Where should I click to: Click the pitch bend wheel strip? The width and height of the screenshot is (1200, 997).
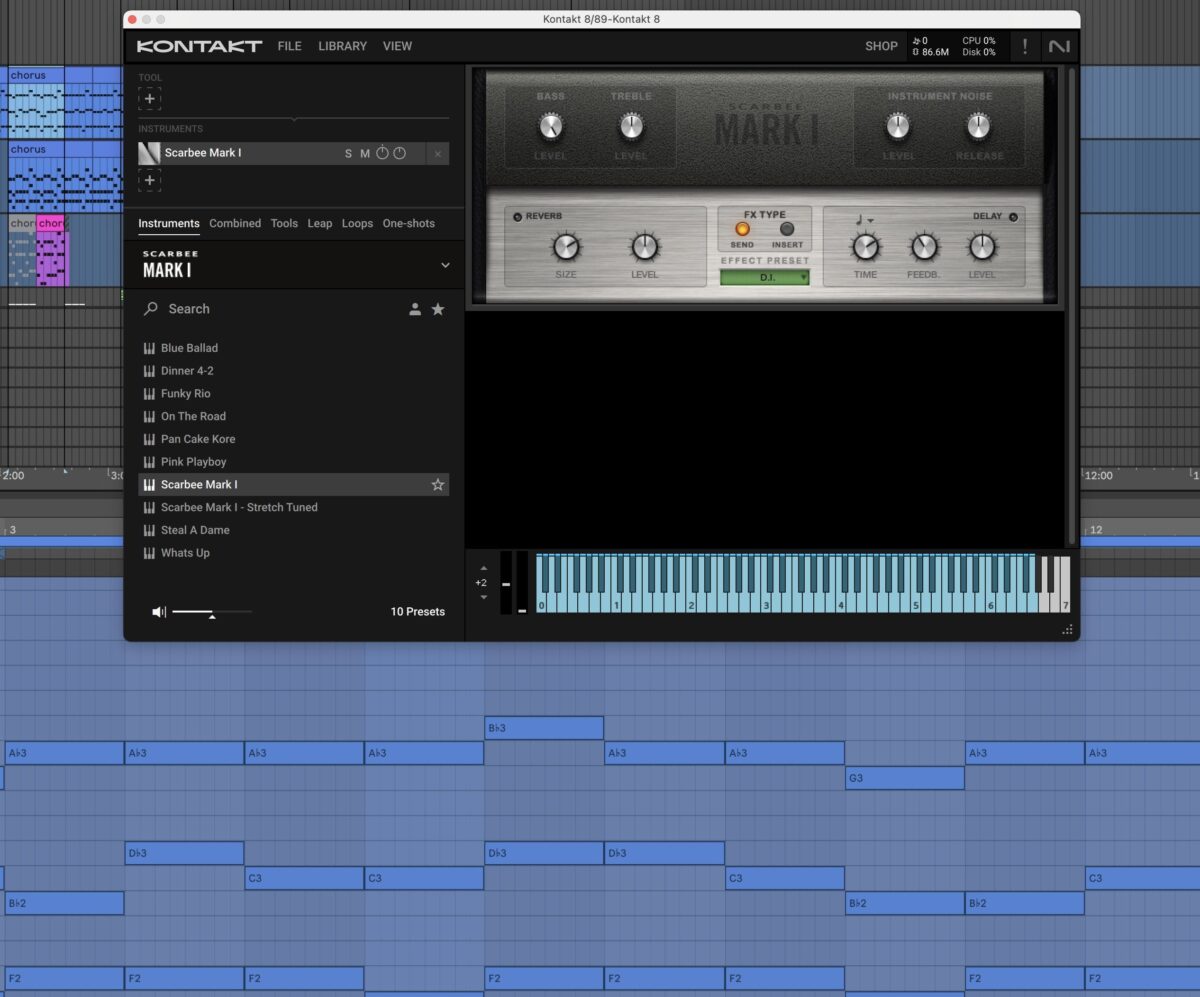pyautogui.click(x=506, y=582)
